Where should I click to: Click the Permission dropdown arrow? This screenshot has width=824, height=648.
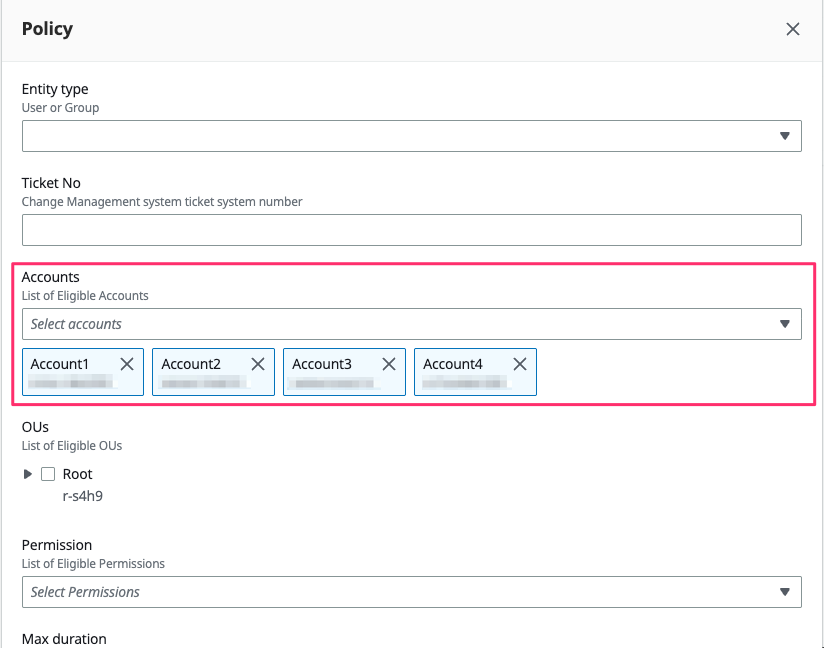click(x=785, y=592)
